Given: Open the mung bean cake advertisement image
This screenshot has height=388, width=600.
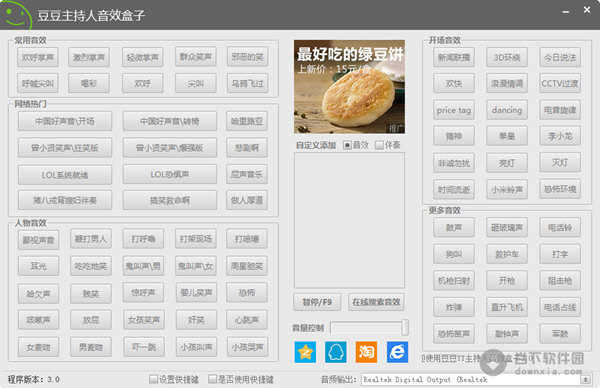Looking at the screenshot, I should pos(349,87).
